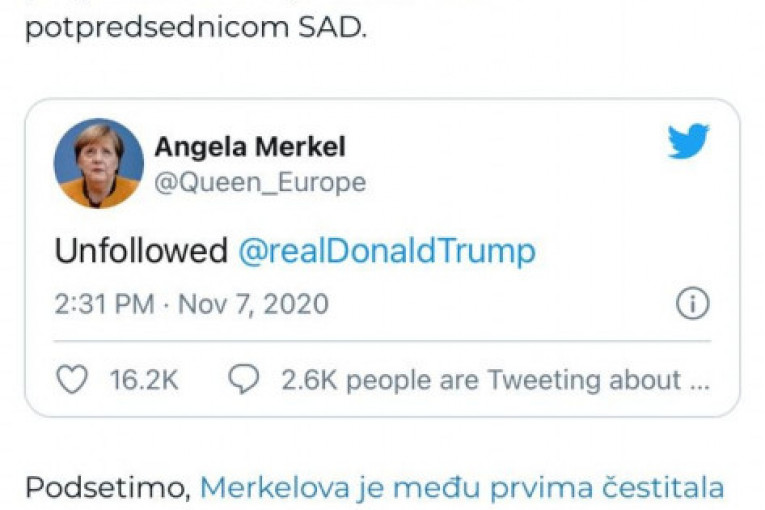
Task: Click the 2:31 PM time in the tweet
Action: coord(107,303)
